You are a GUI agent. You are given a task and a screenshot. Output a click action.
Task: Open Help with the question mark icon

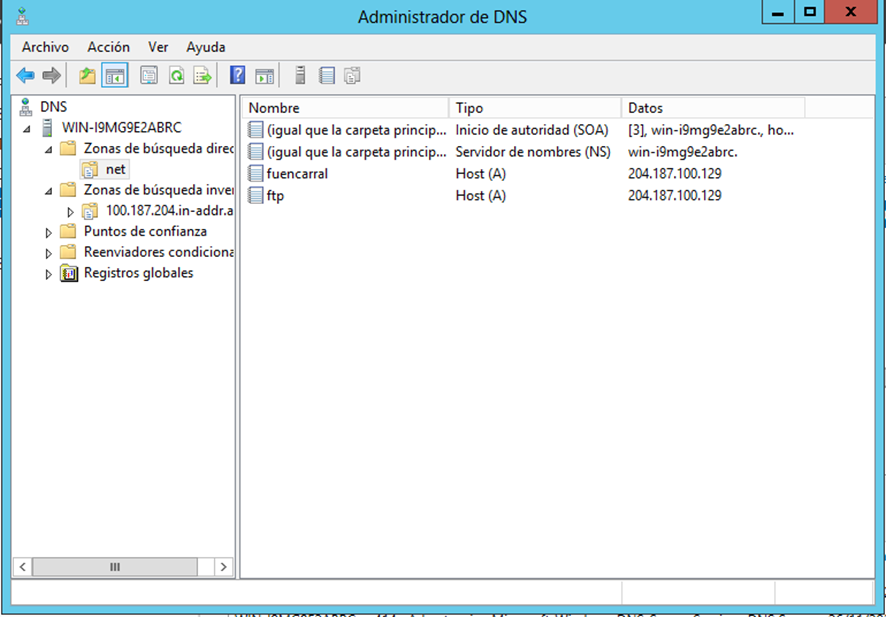pos(238,75)
